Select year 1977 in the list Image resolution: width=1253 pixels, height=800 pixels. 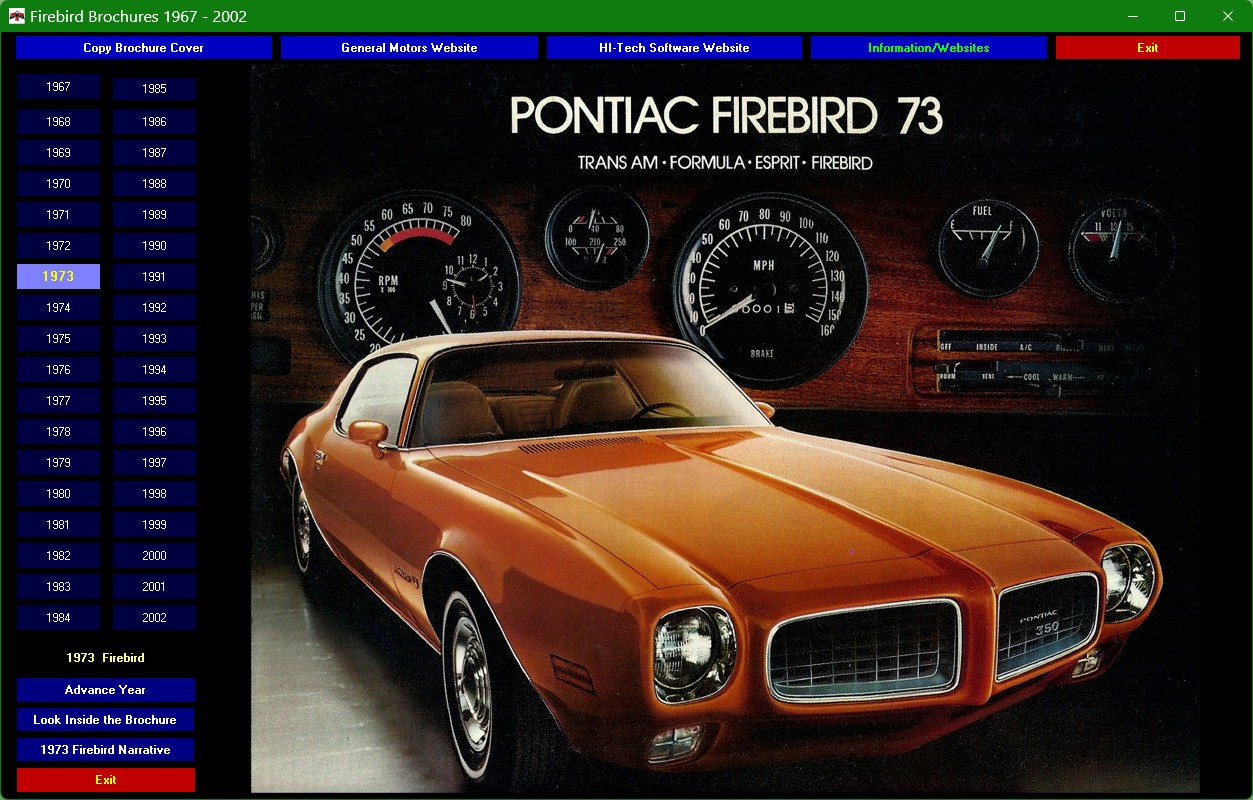pos(58,401)
